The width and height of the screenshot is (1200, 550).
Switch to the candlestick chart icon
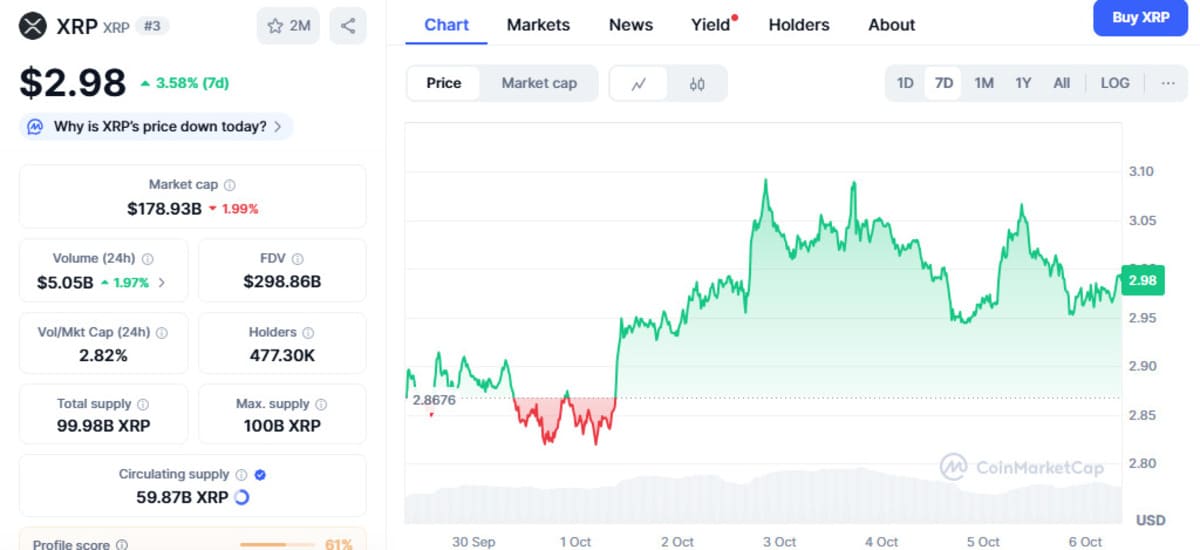pyautogui.click(x=697, y=84)
